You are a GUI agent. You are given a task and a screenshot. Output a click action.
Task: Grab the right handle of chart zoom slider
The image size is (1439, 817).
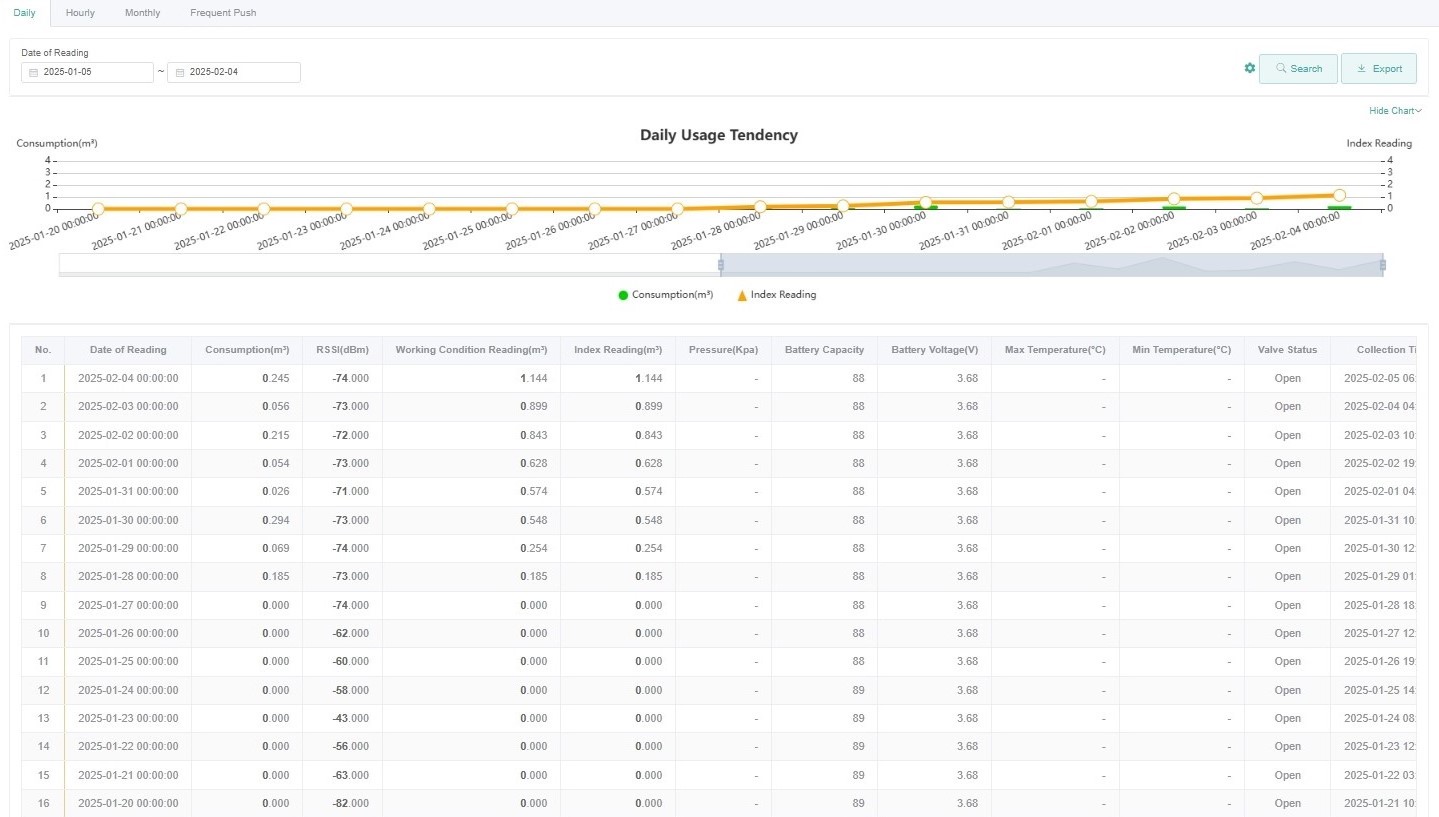point(1383,265)
